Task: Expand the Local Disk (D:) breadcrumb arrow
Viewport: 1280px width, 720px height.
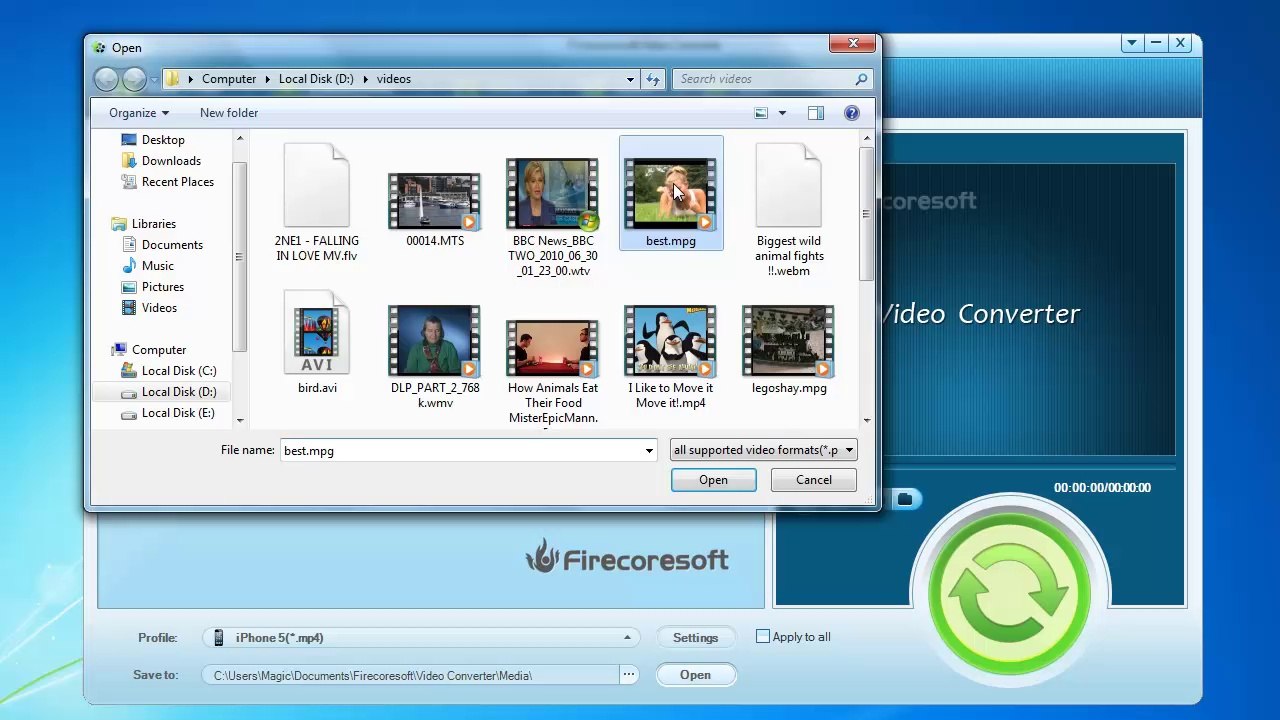Action: point(365,79)
